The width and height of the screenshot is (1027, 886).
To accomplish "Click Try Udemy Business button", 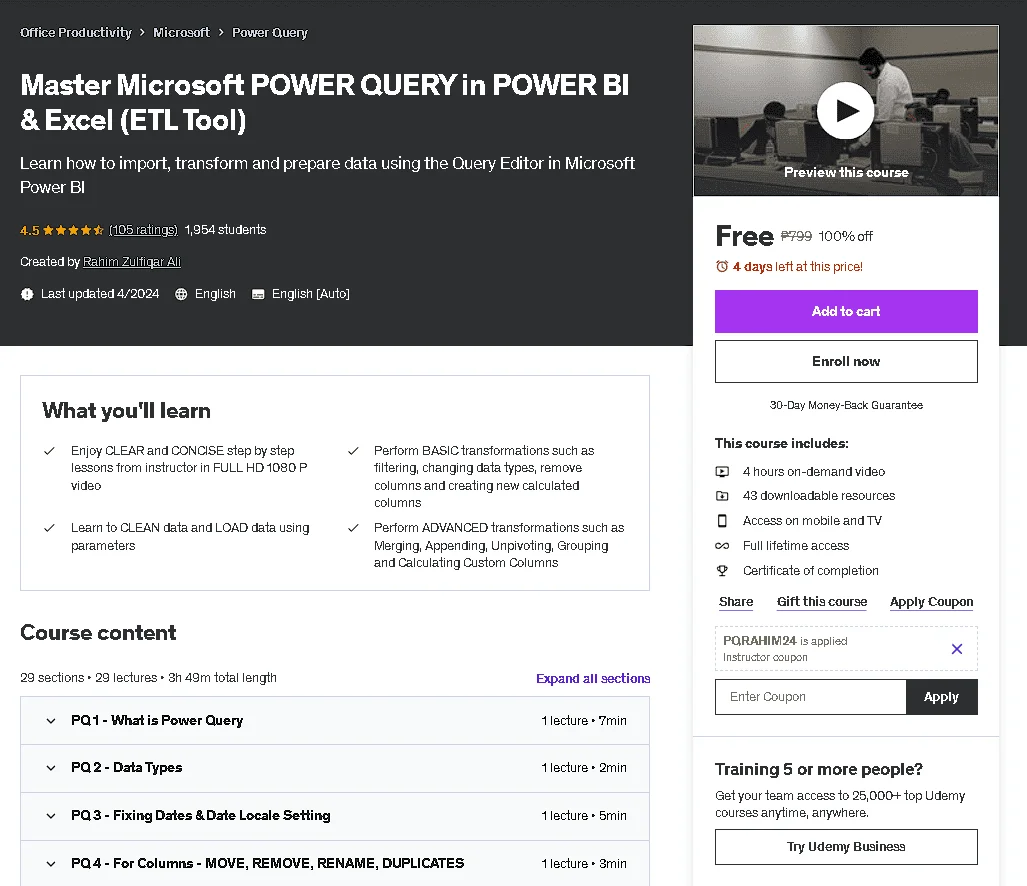I will point(846,847).
